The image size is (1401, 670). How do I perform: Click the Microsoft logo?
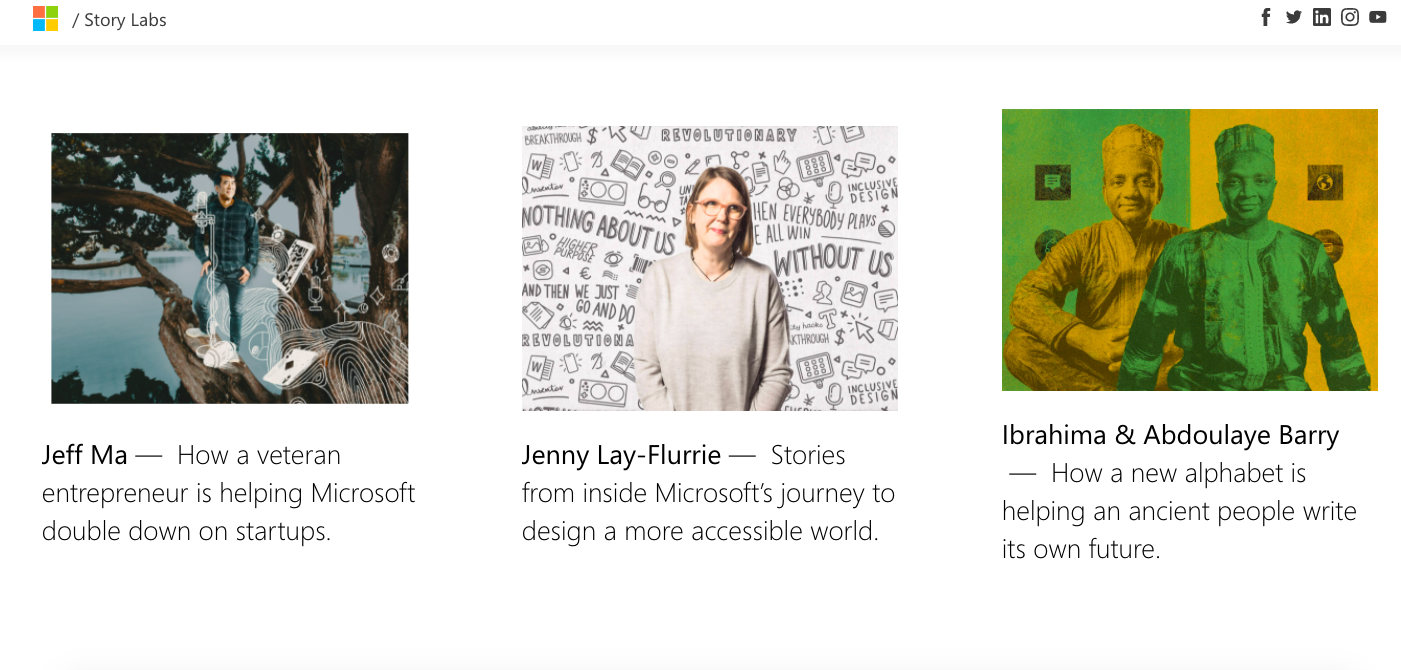[x=45, y=19]
